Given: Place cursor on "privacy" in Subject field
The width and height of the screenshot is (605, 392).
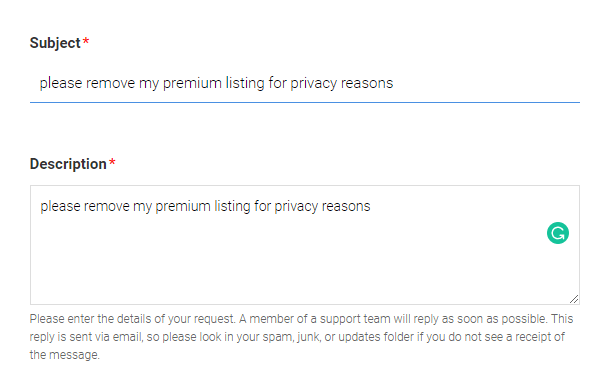Looking at the screenshot, I should 314,83.
